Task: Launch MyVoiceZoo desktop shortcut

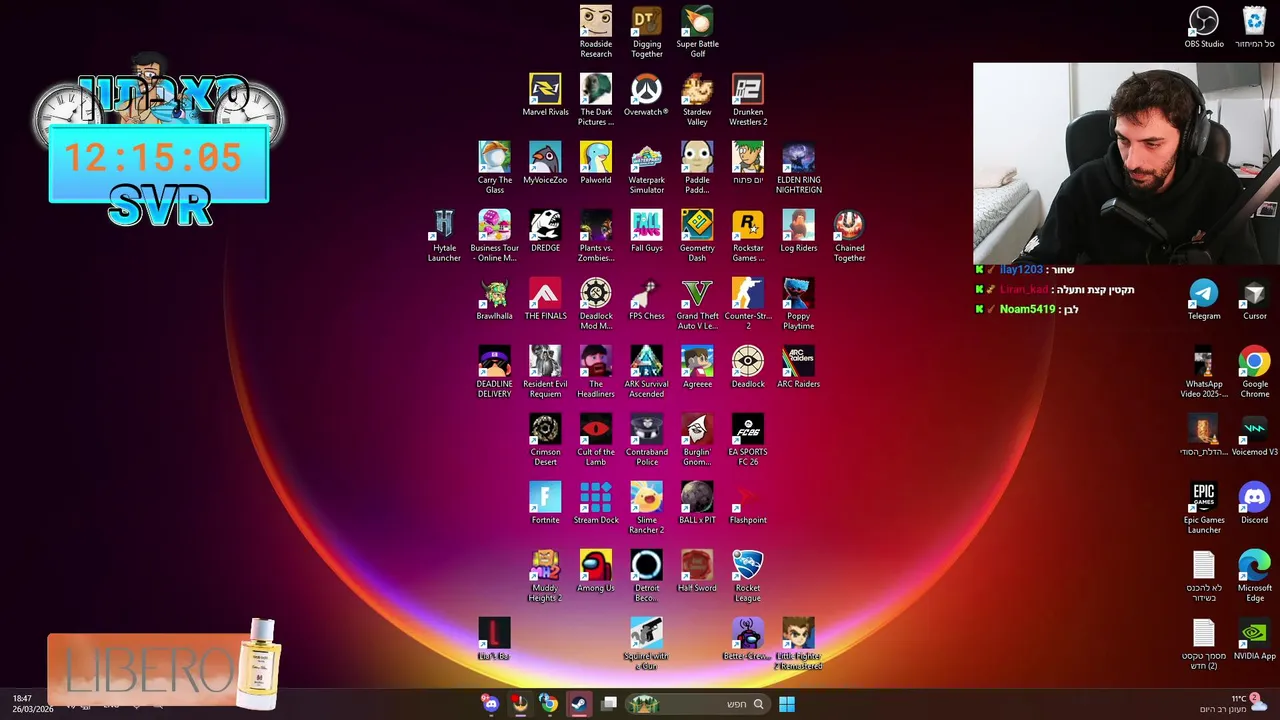Action: (x=545, y=163)
